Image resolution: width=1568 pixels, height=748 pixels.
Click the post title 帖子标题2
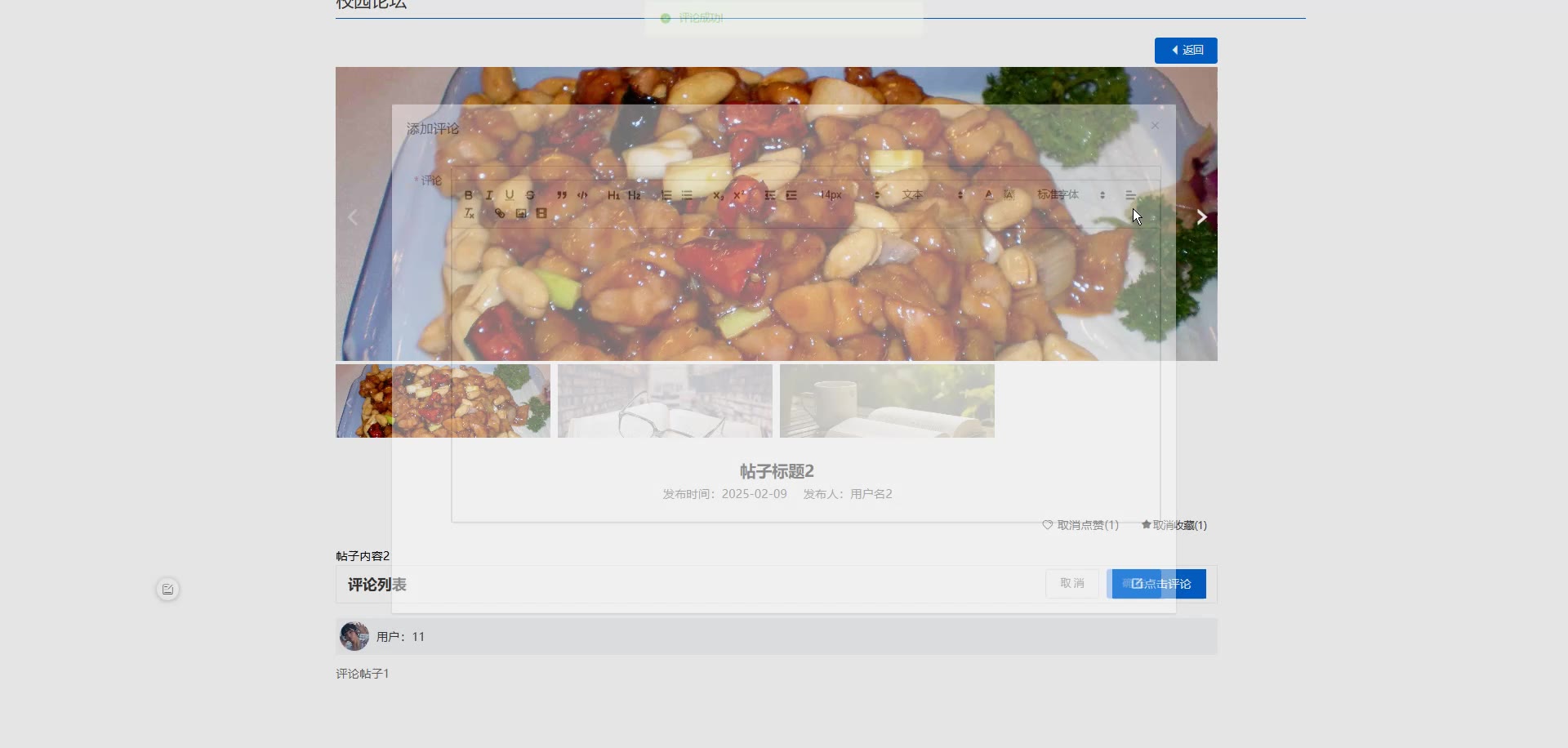[x=777, y=471]
